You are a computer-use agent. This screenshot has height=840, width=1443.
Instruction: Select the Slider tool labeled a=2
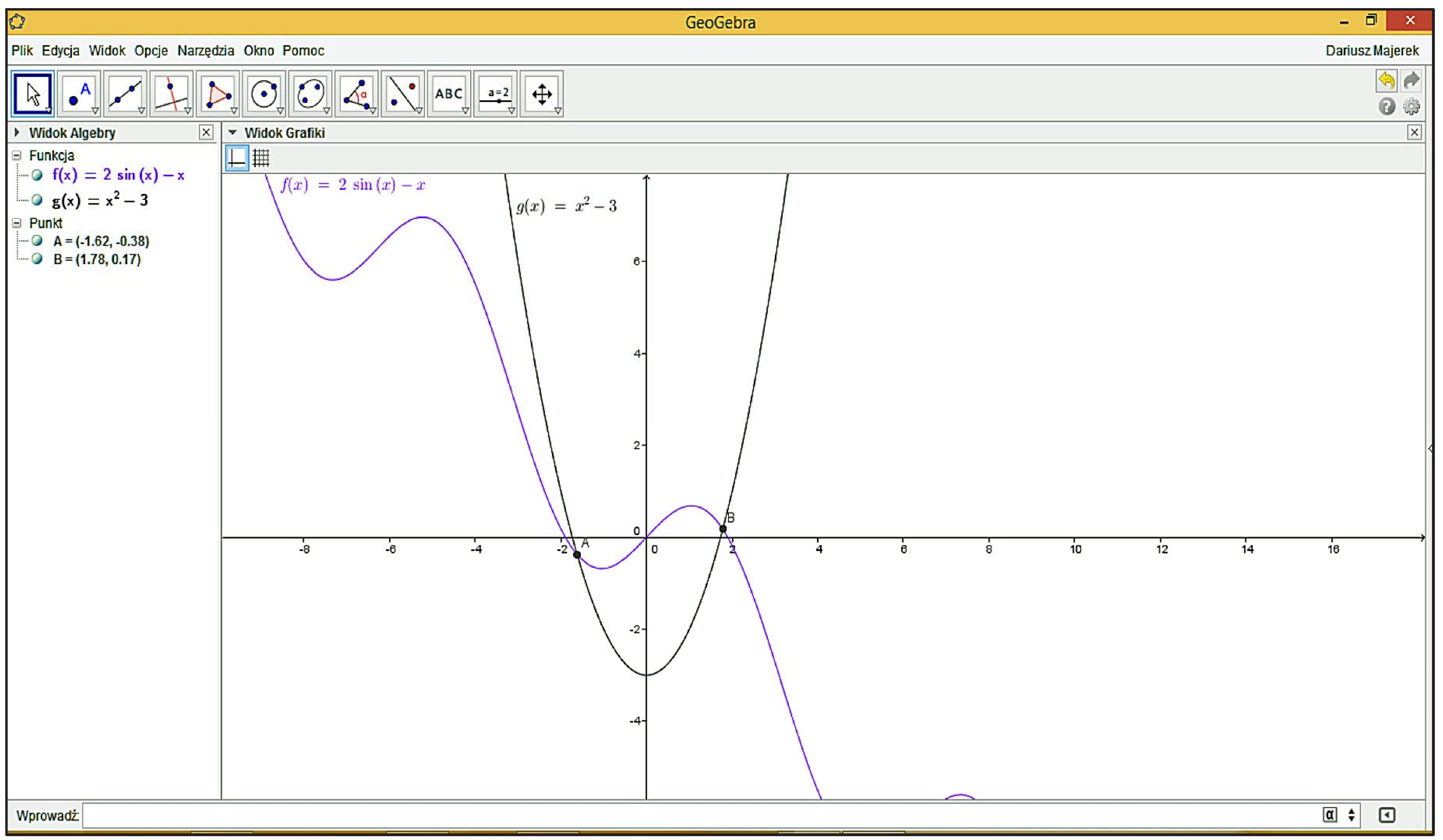click(496, 94)
